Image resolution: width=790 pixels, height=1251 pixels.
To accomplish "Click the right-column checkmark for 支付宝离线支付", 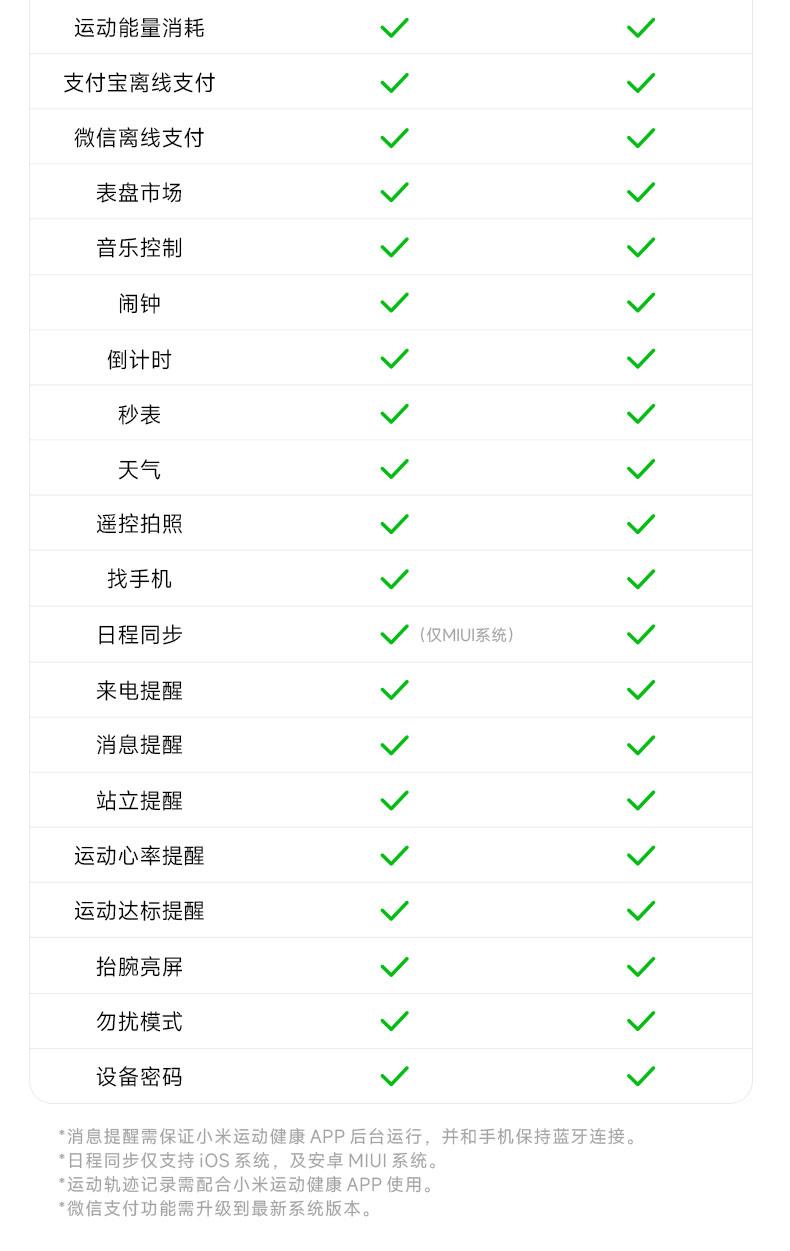I will pos(640,83).
